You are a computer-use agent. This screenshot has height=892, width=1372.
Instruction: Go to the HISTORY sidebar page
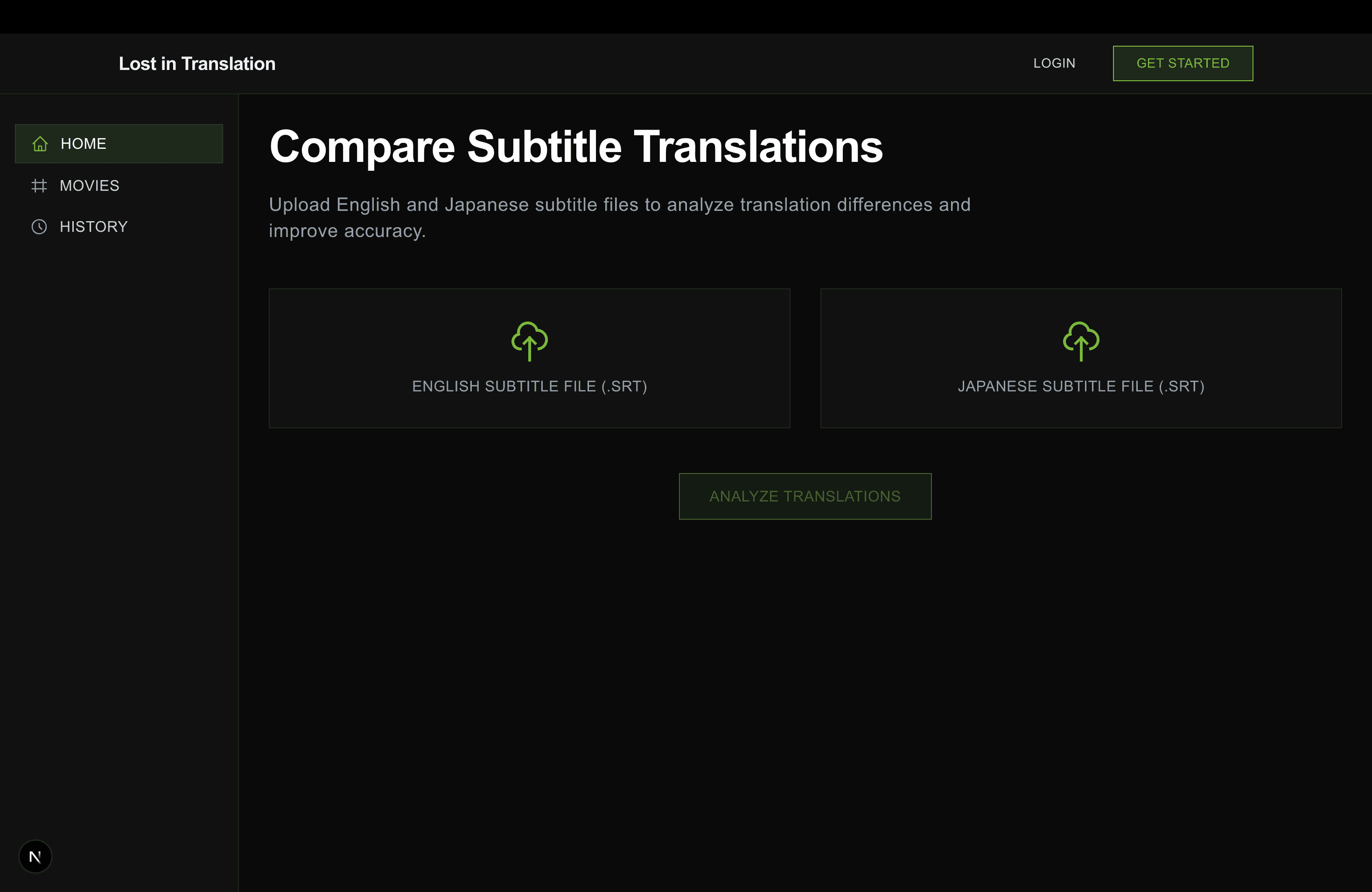coord(93,226)
